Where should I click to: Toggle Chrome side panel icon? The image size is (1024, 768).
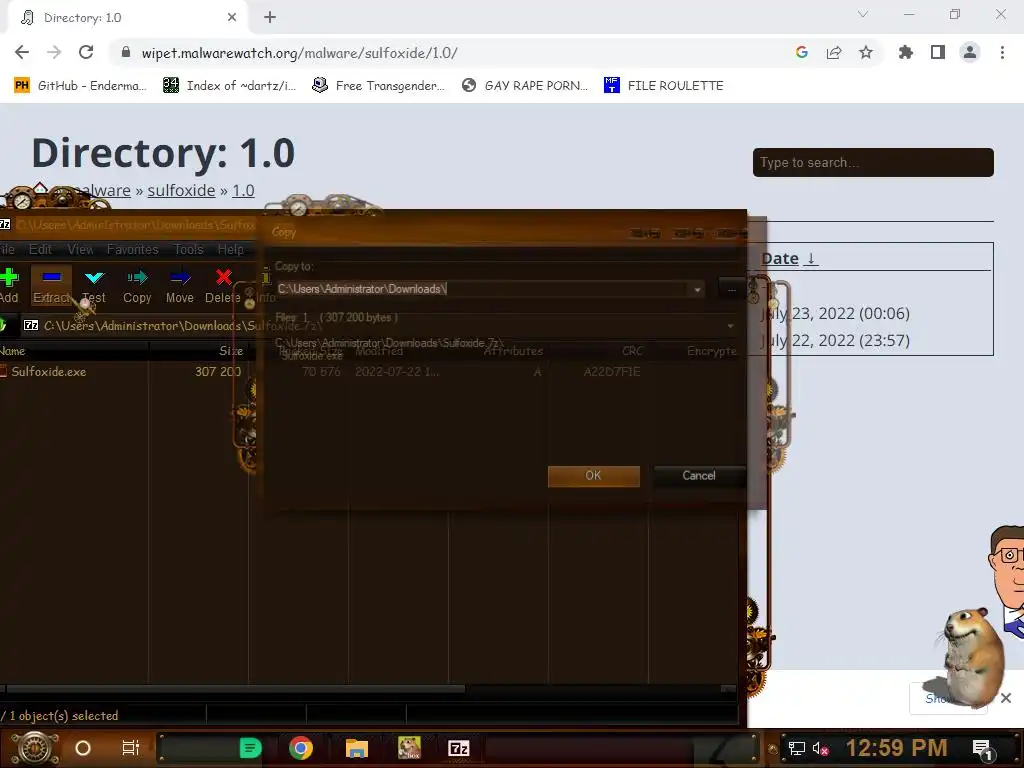[938, 53]
